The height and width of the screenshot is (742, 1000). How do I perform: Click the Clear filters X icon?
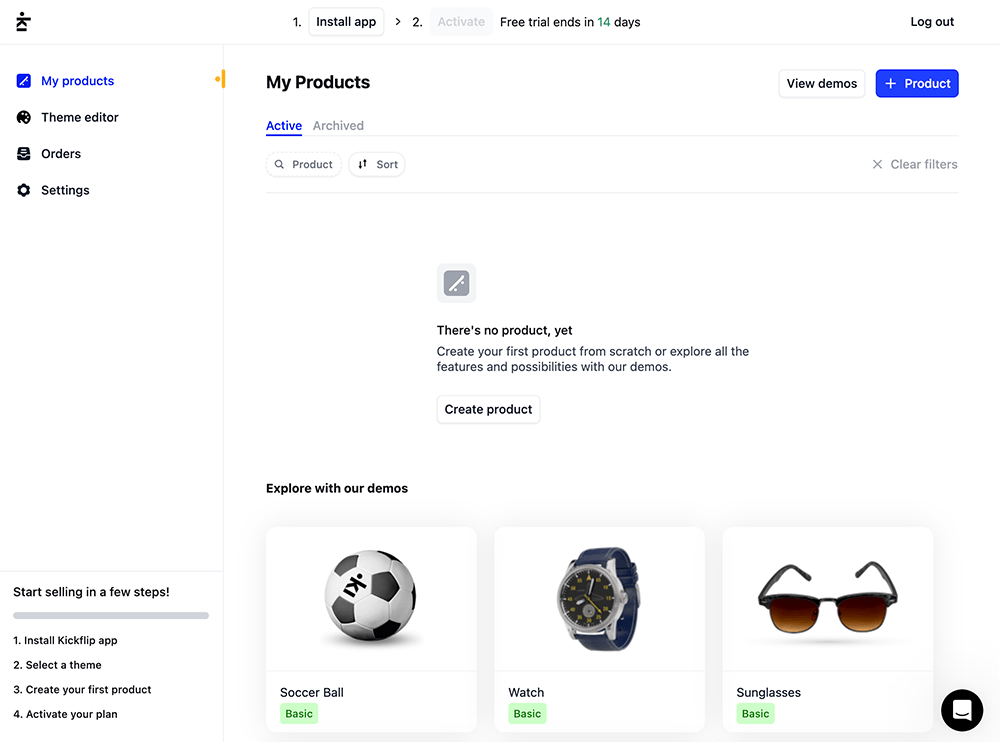pos(878,164)
